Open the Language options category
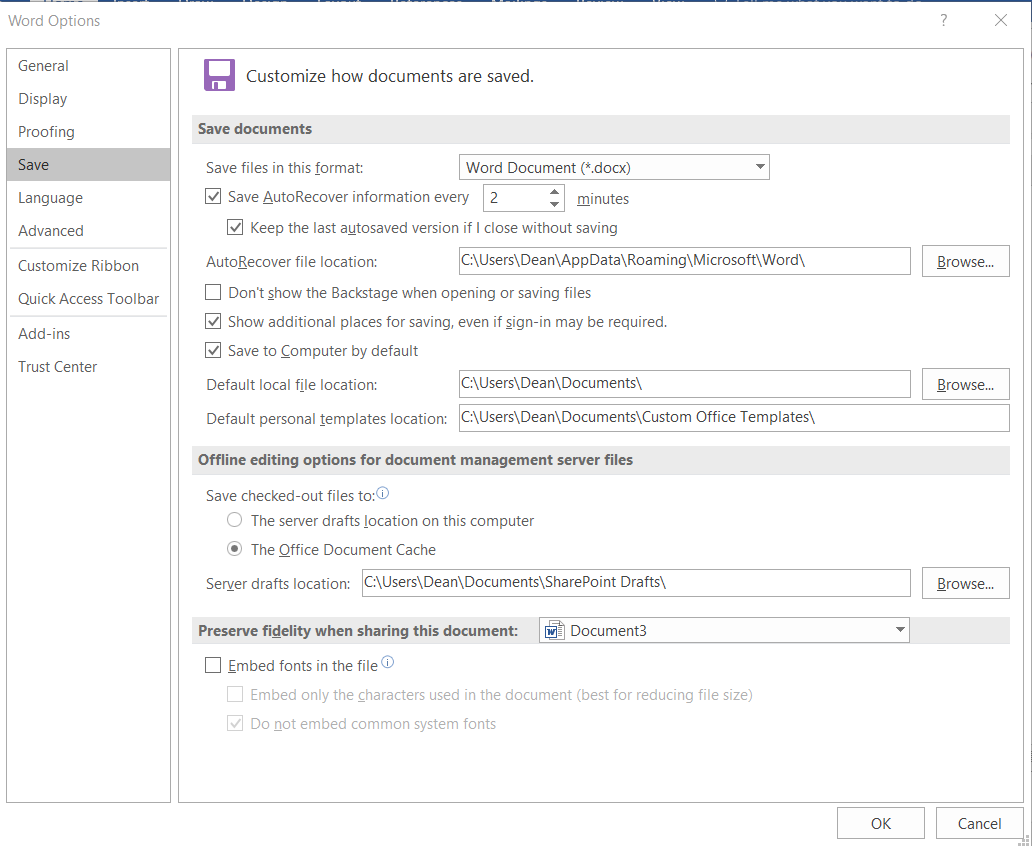Image resolution: width=1032 pixels, height=846 pixels. [88, 198]
